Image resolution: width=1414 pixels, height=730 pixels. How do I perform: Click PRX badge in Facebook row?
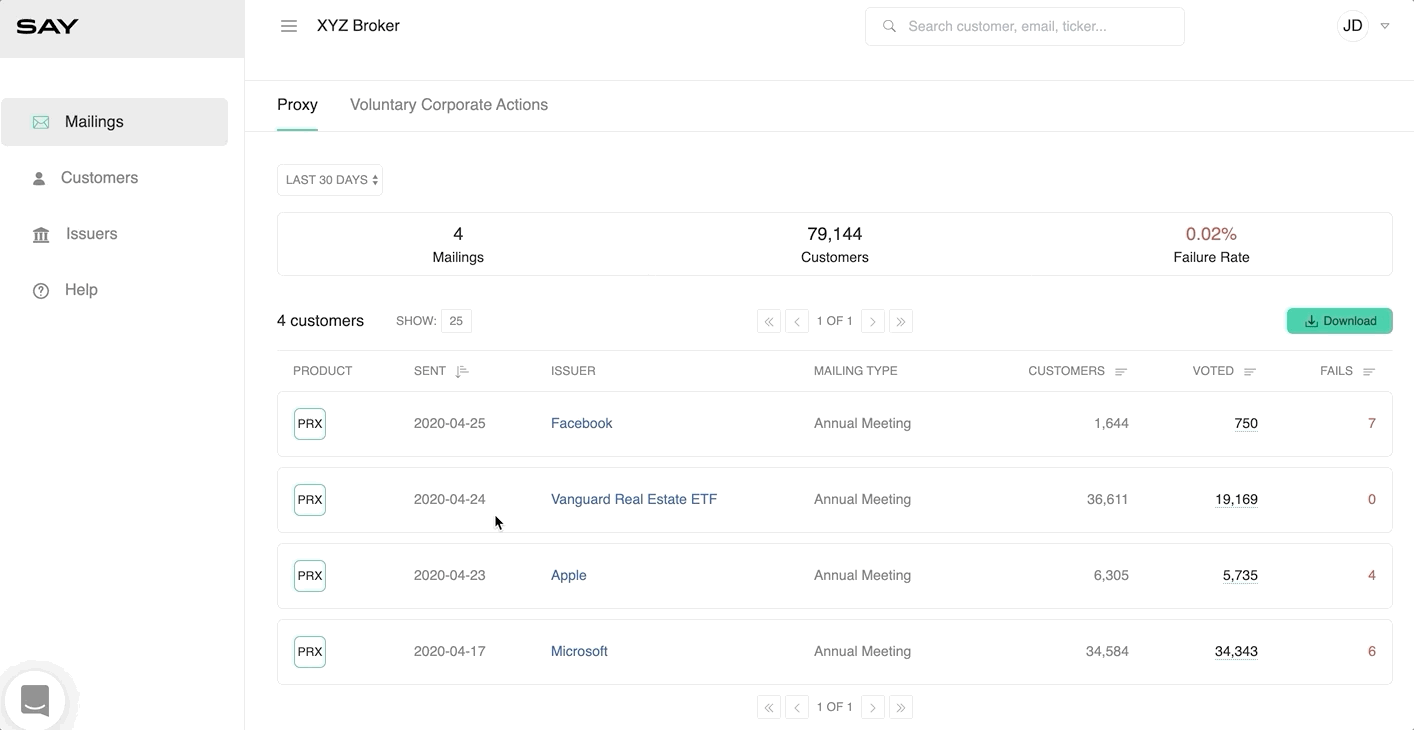click(x=310, y=424)
